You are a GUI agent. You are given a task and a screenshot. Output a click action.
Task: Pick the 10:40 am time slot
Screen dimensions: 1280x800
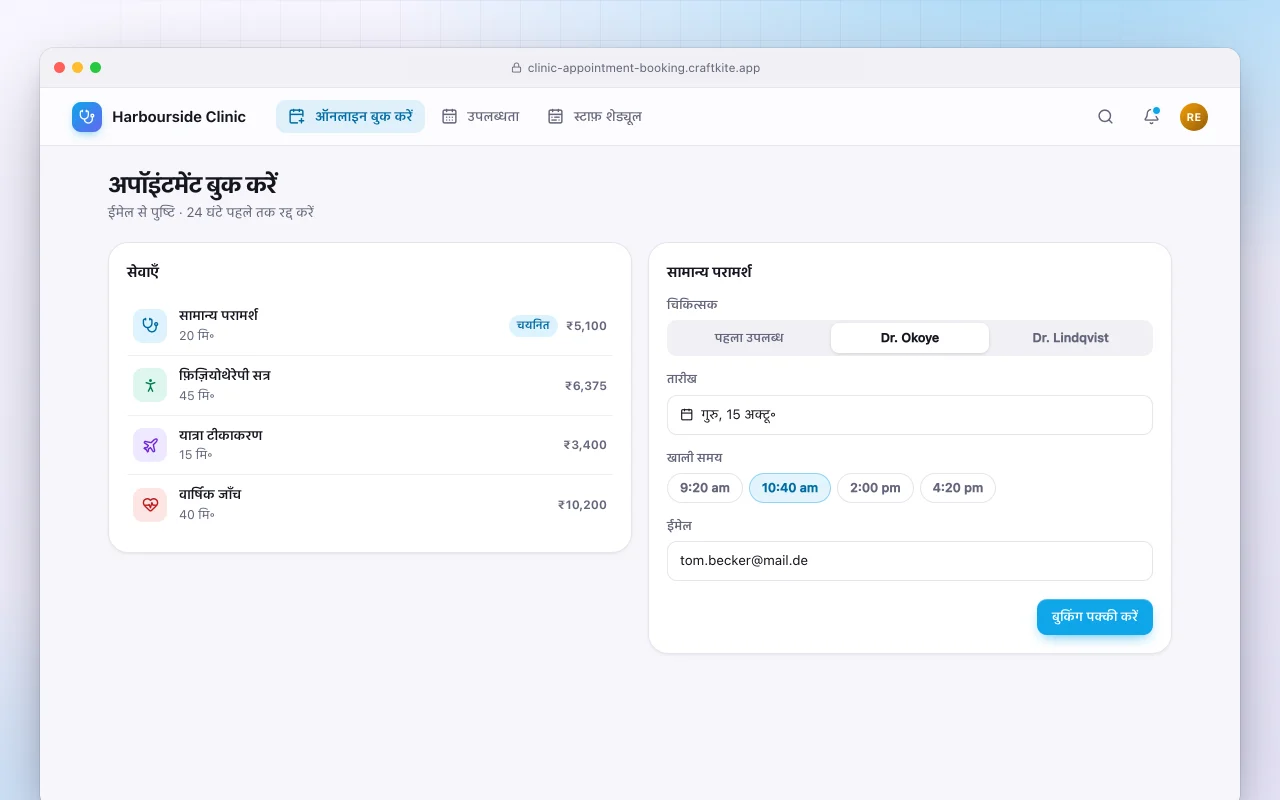click(x=790, y=488)
